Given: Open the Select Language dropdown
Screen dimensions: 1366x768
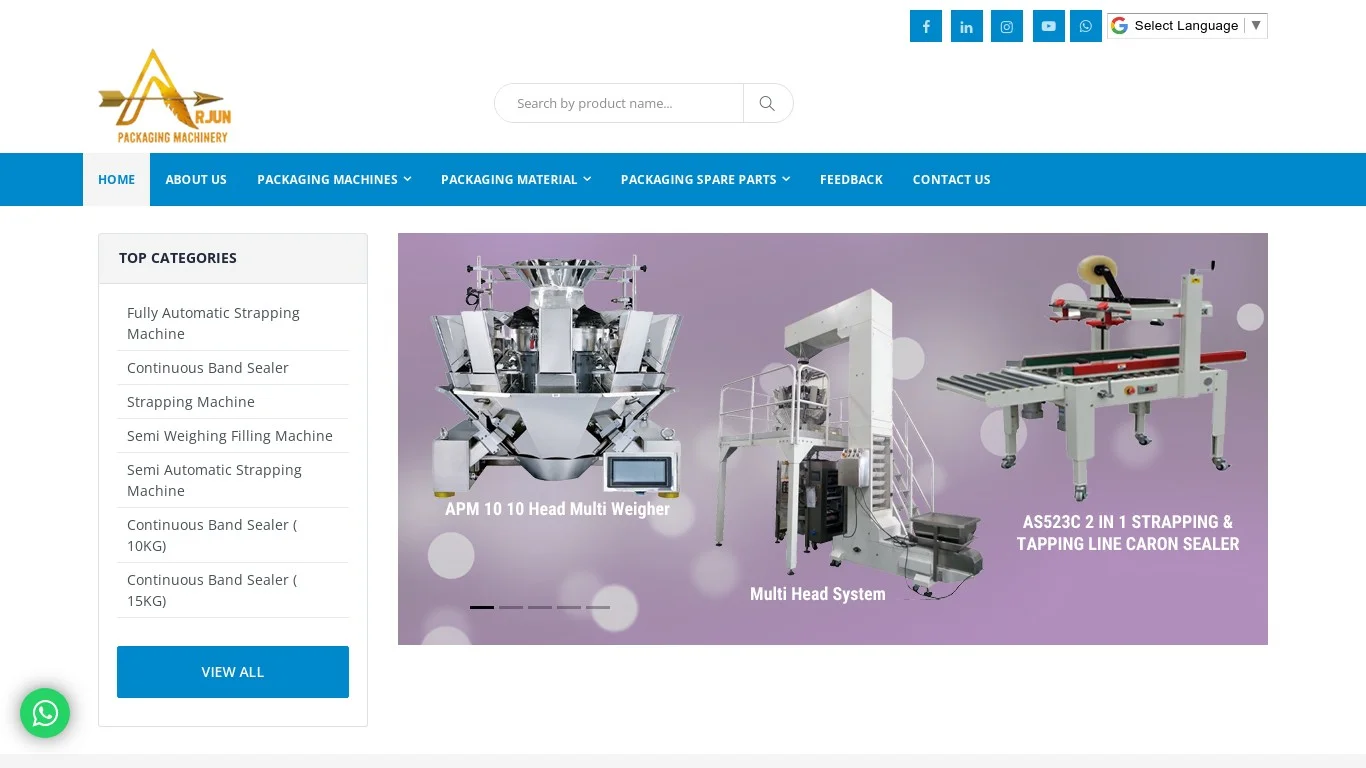Looking at the screenshot, I should pos(1187,26).
